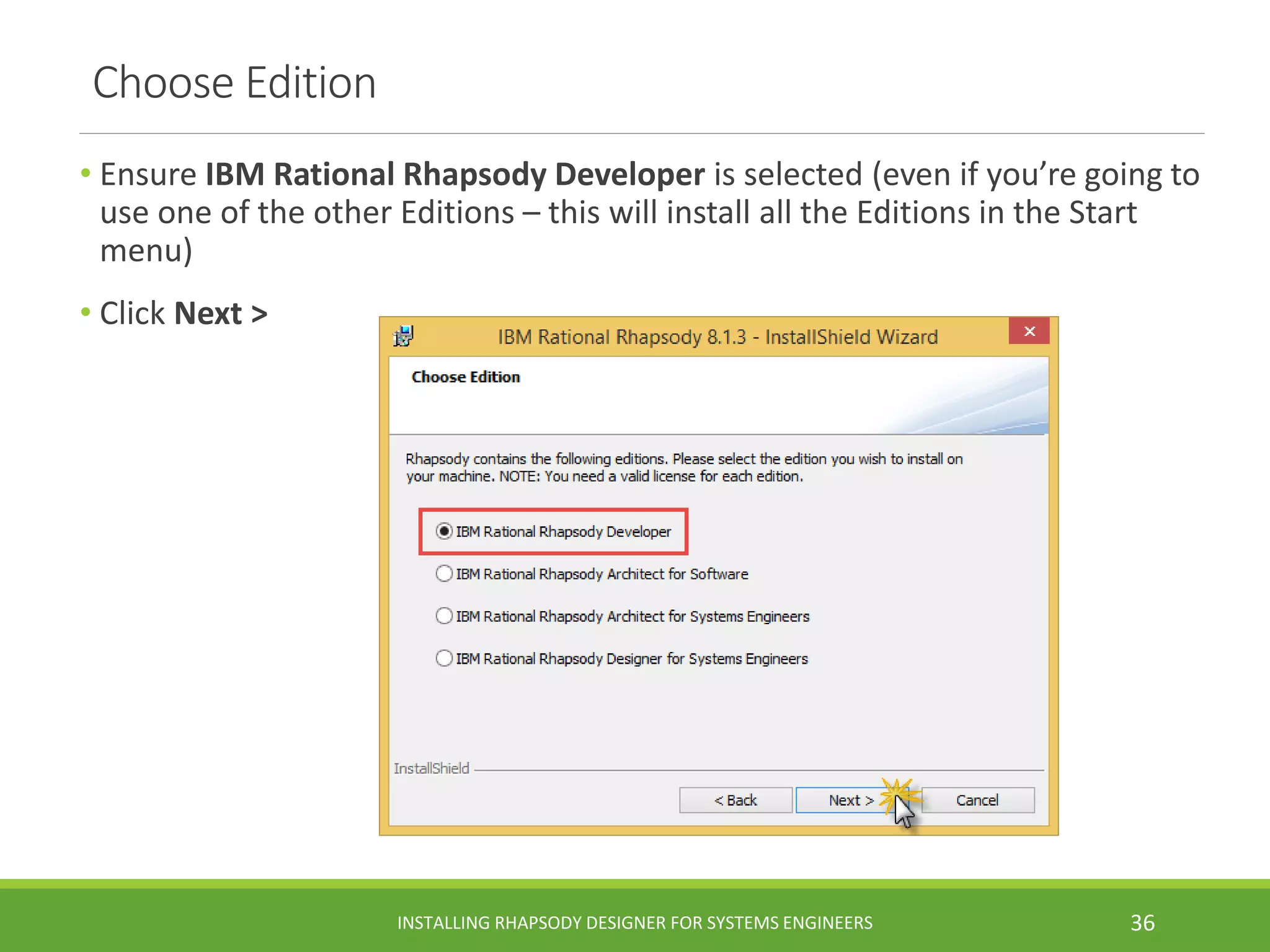Click the Next > button
The image size is (1270, 952).
(851, 800)
